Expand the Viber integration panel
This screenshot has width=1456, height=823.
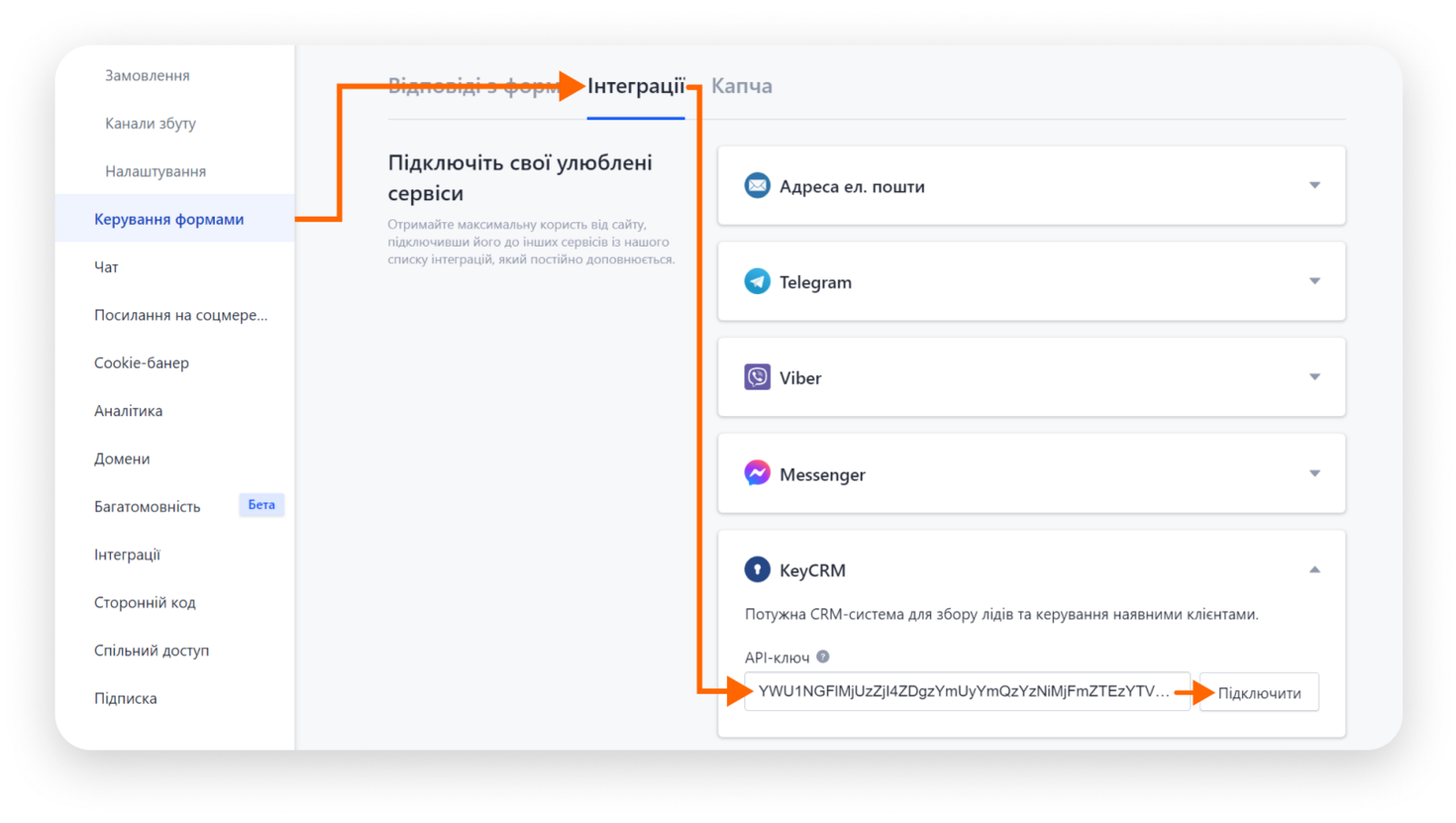[1314, 377]
